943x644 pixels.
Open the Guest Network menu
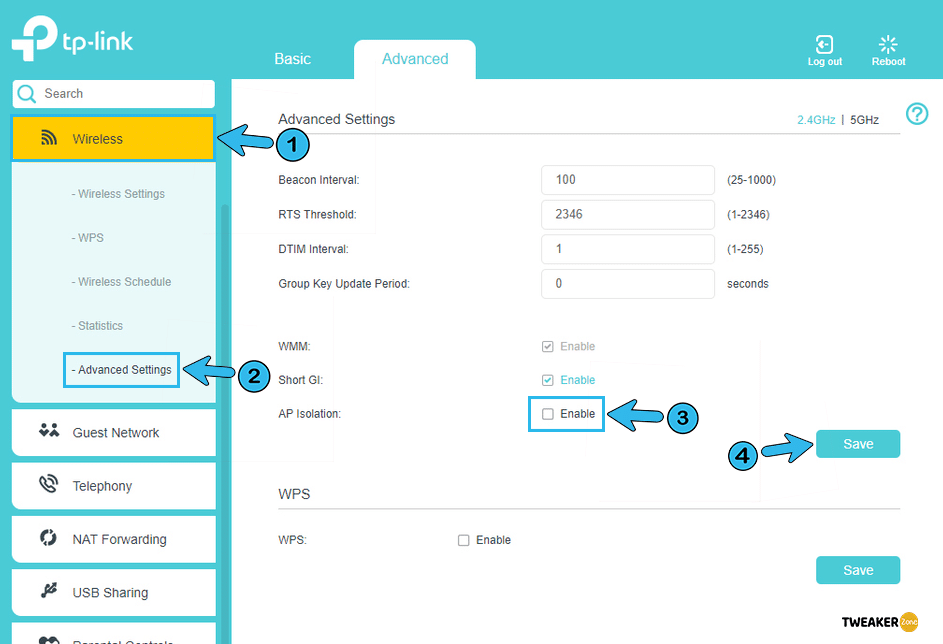[114, 432]
